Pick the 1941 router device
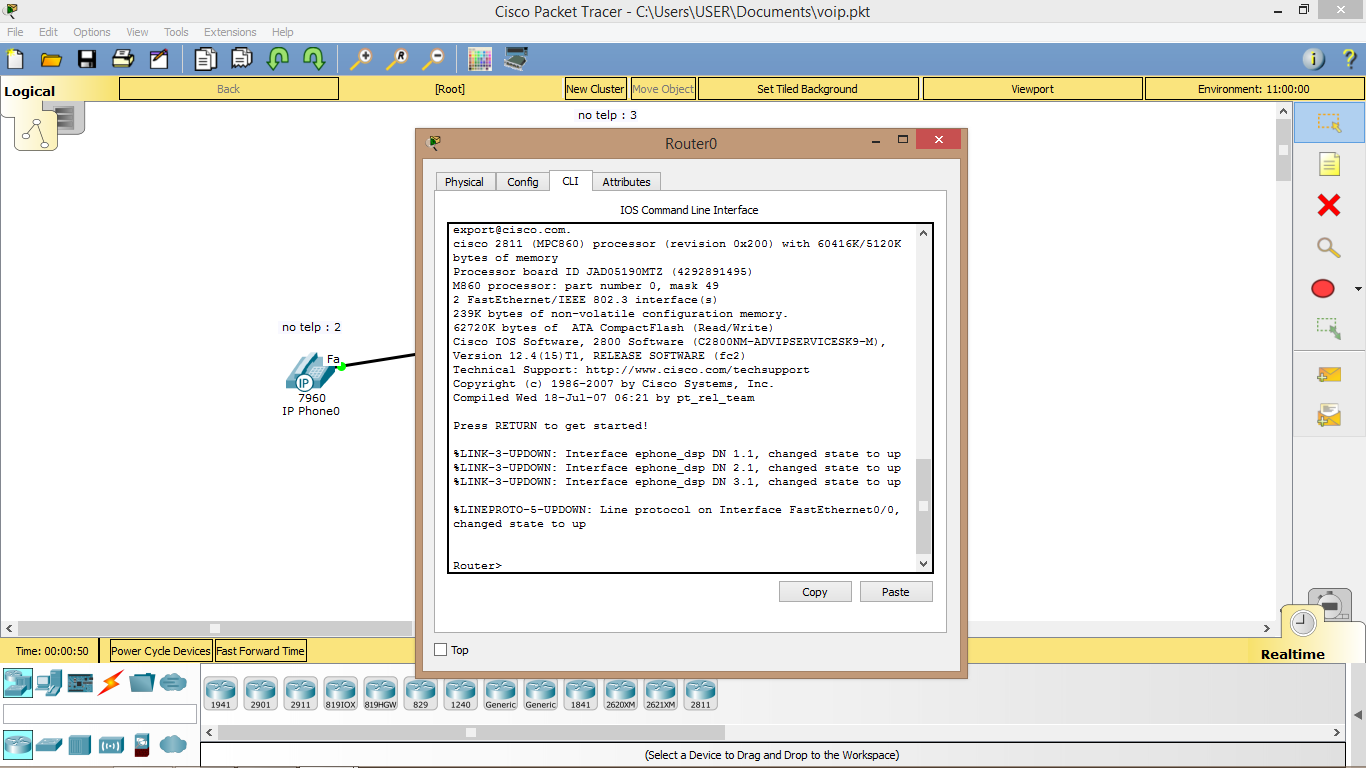This screenshot has height=770, width=1370. point(220,693)
